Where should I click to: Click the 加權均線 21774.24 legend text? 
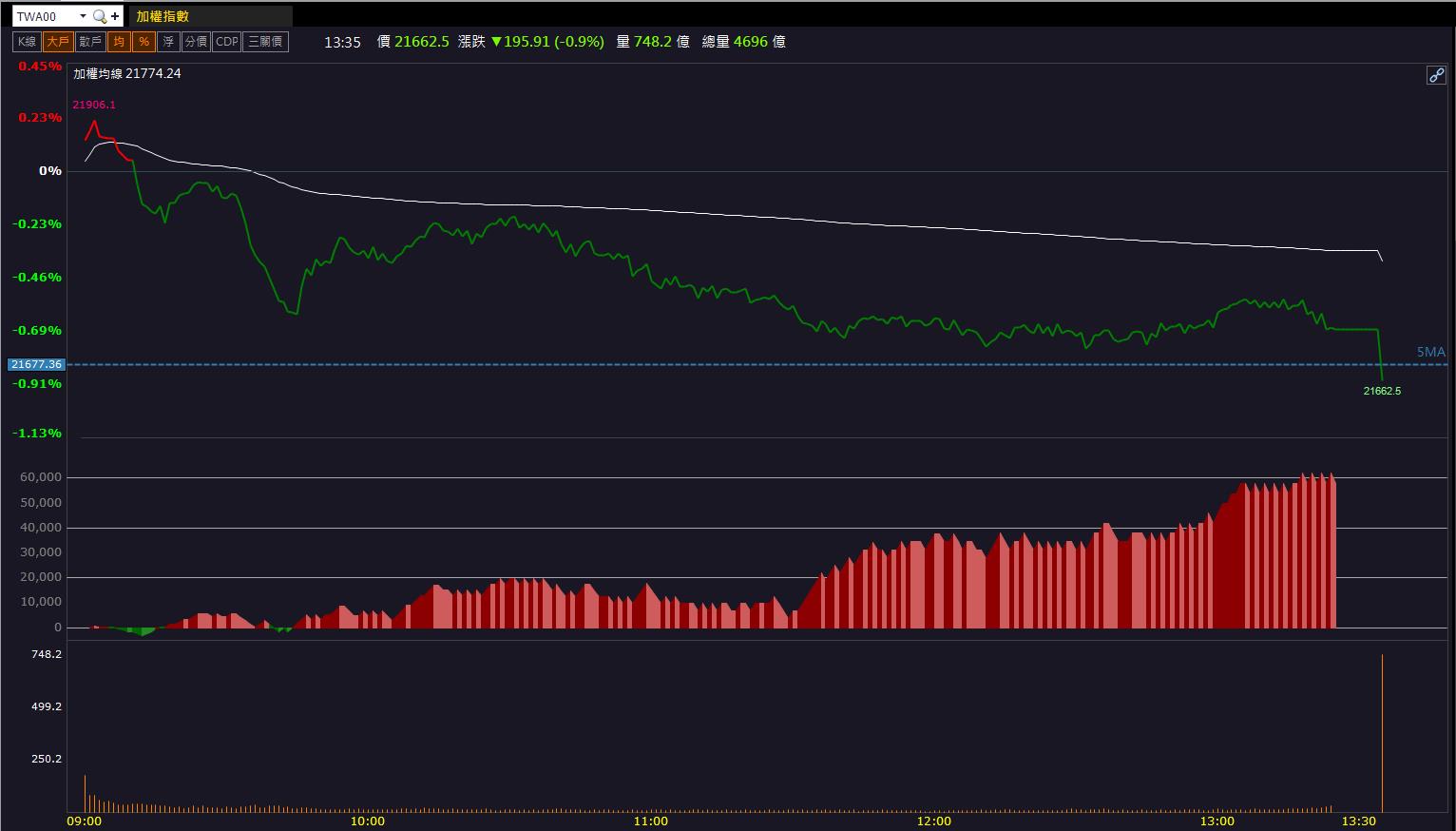(x=127, y=73)
